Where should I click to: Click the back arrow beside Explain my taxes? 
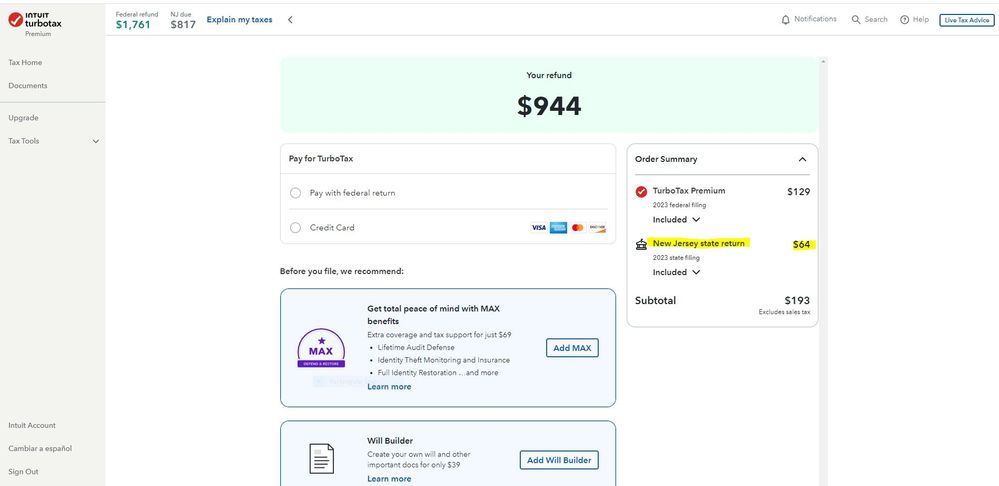tap(290, 20)
